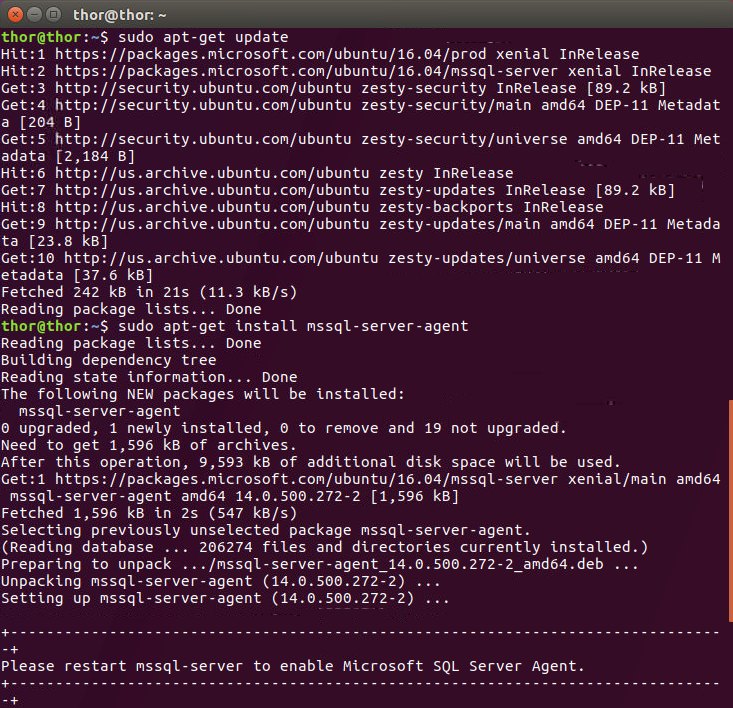
Task: Click the 'Need to get 1,596 kB' line
Action: point(149,445)
